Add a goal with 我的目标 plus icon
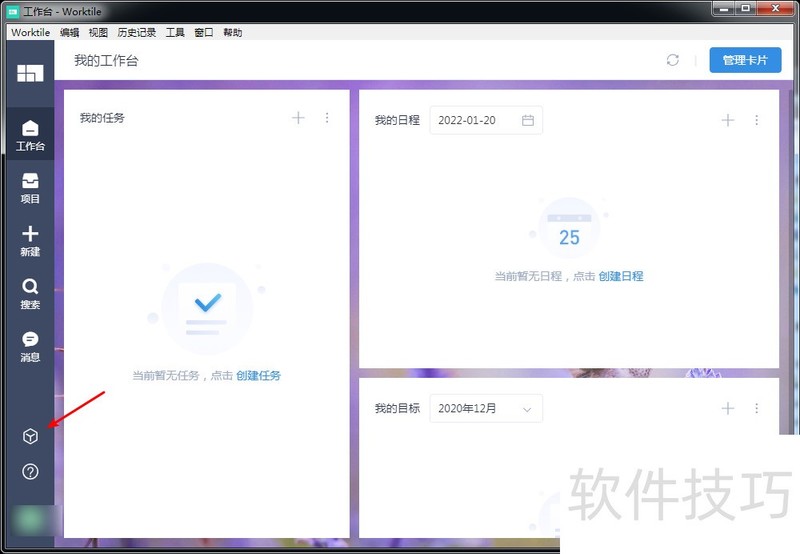 tap(728, 408)
